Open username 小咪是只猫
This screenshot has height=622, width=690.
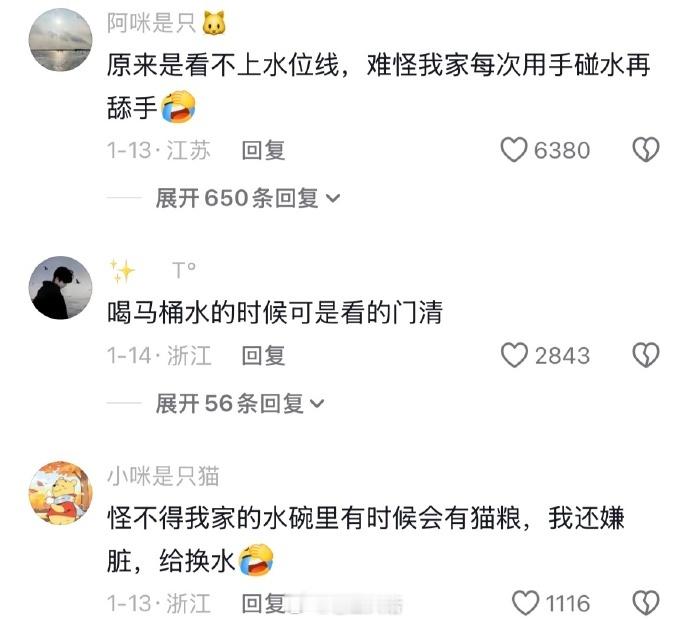click(x=163, y=476)
